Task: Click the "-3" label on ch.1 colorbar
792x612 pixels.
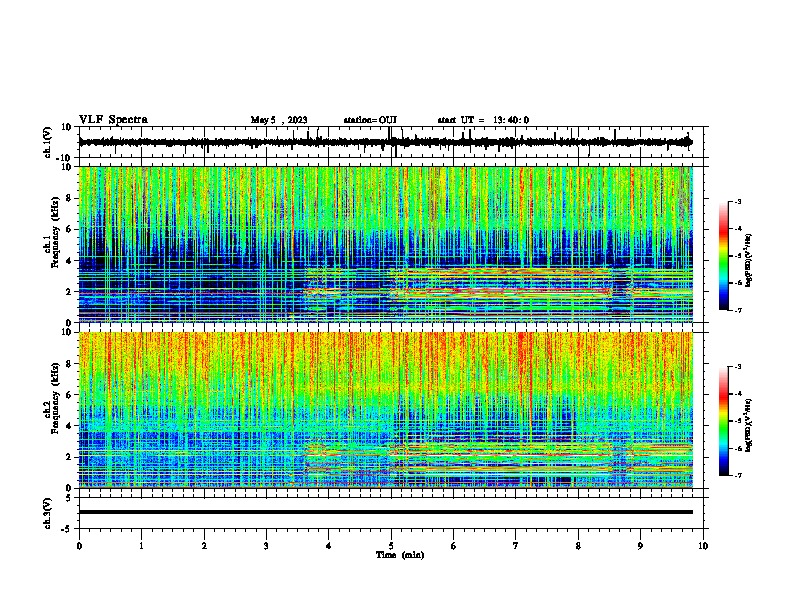Action: click(737, 201)
